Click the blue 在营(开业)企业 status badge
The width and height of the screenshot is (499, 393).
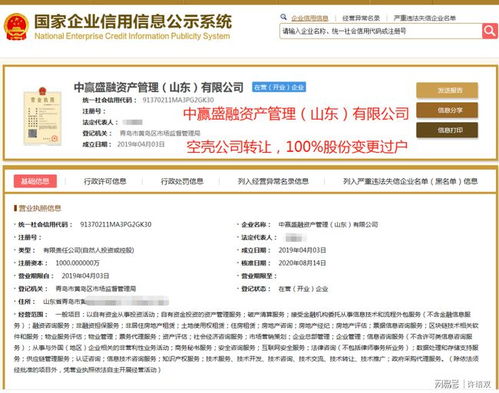(279, 87)
